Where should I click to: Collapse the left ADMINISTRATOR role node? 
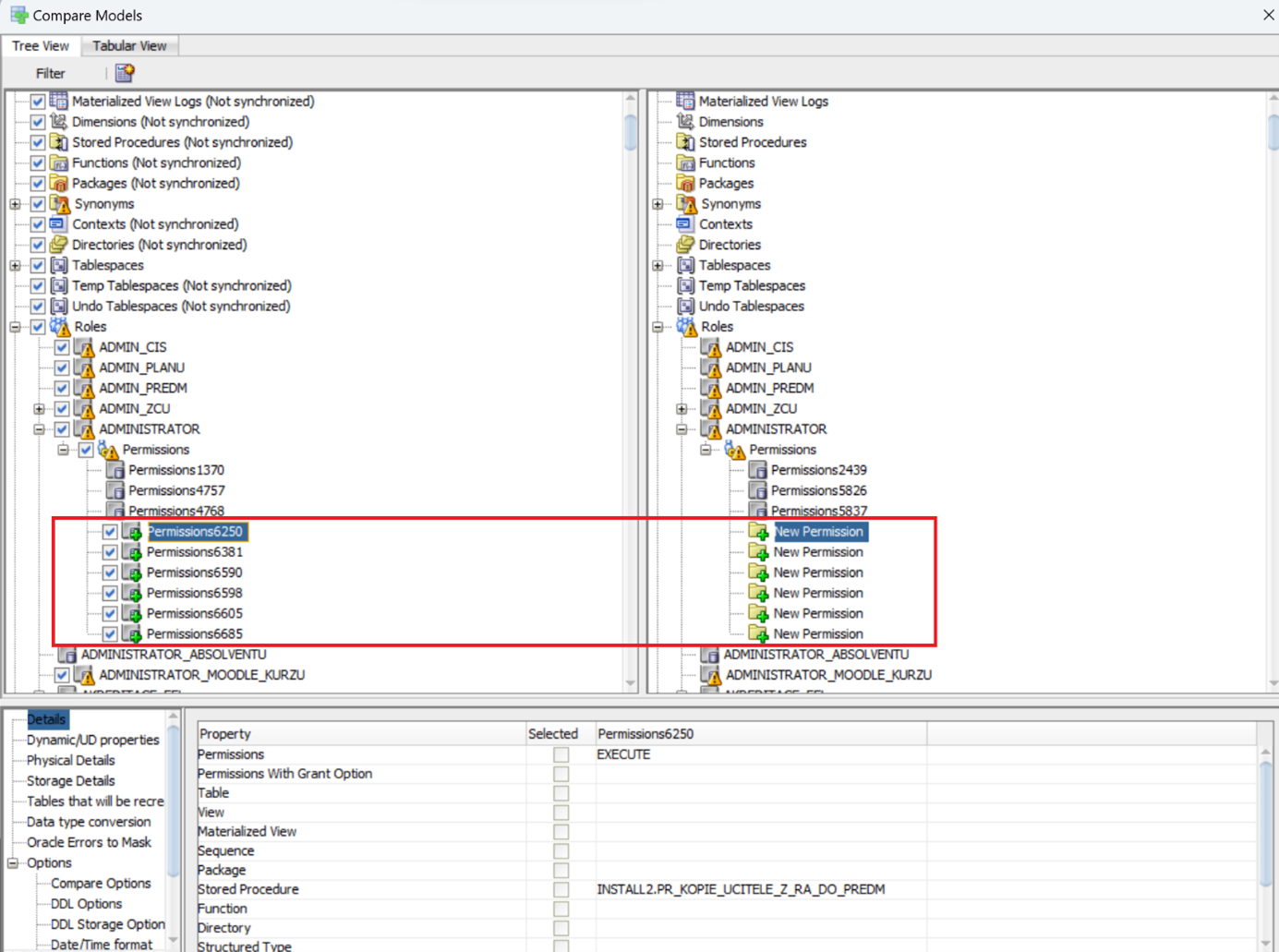[x=39, y=429]
